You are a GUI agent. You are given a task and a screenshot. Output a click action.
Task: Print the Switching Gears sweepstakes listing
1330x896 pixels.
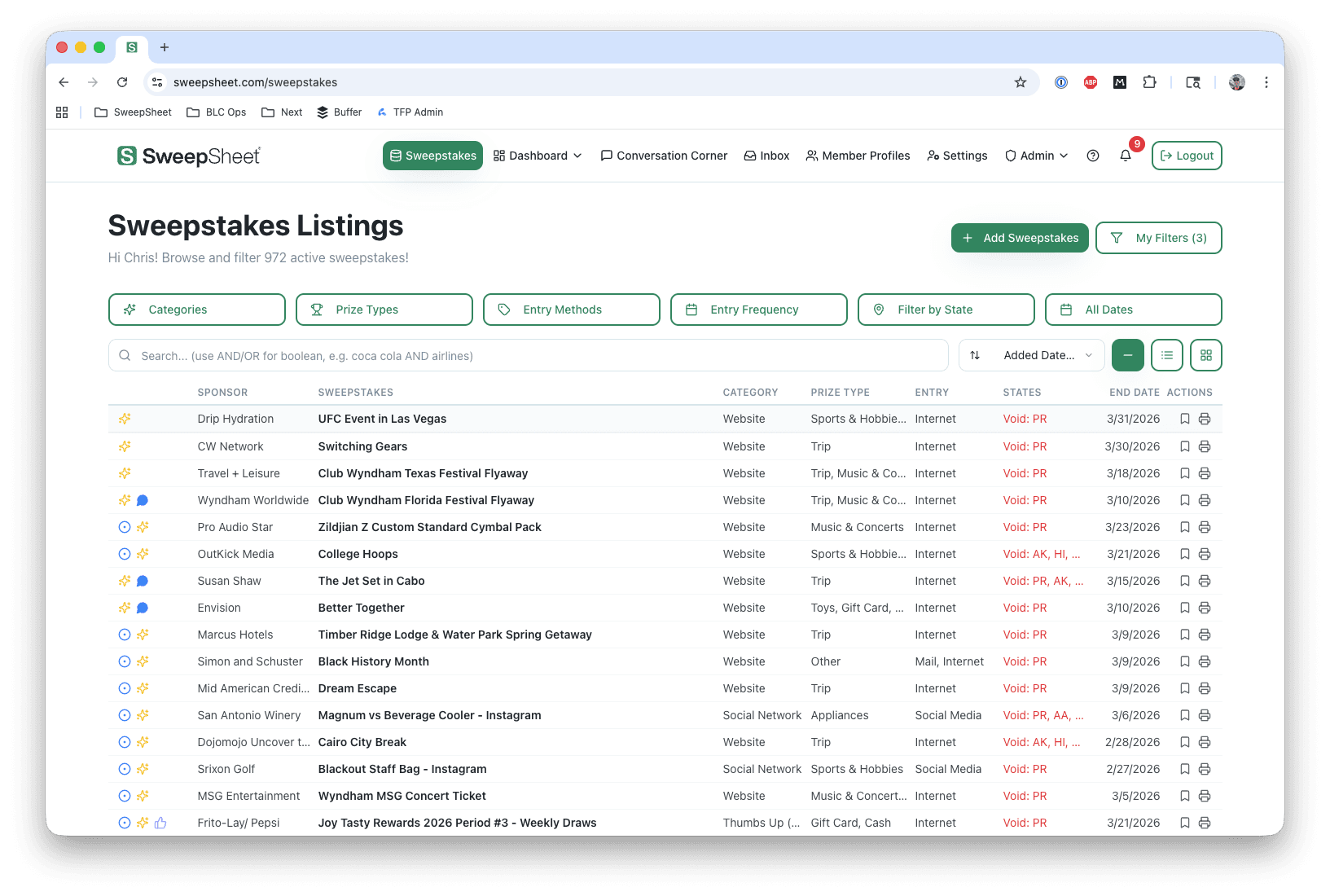click(1204, 446)
